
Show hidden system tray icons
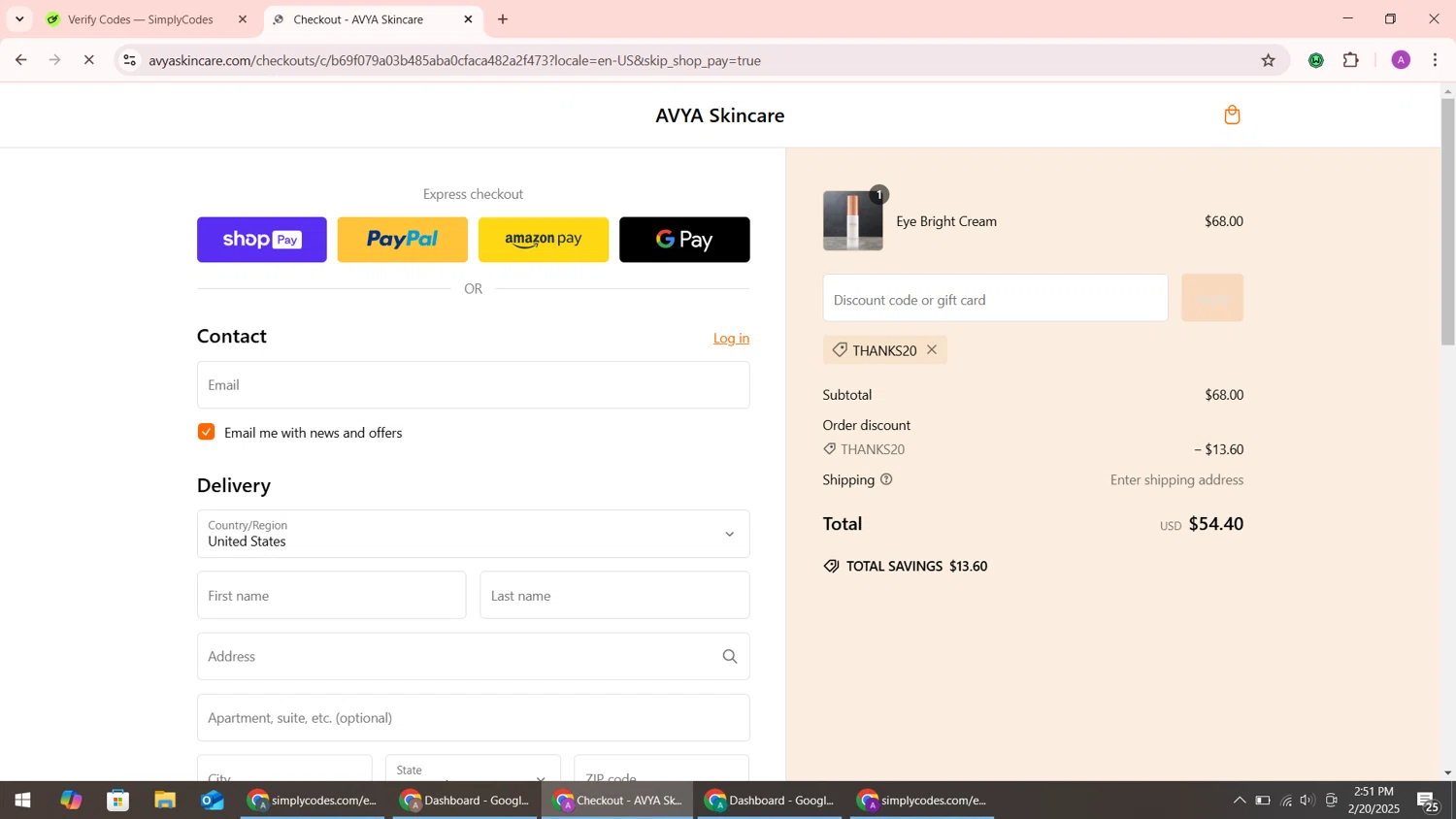(x=1239, y=801)
